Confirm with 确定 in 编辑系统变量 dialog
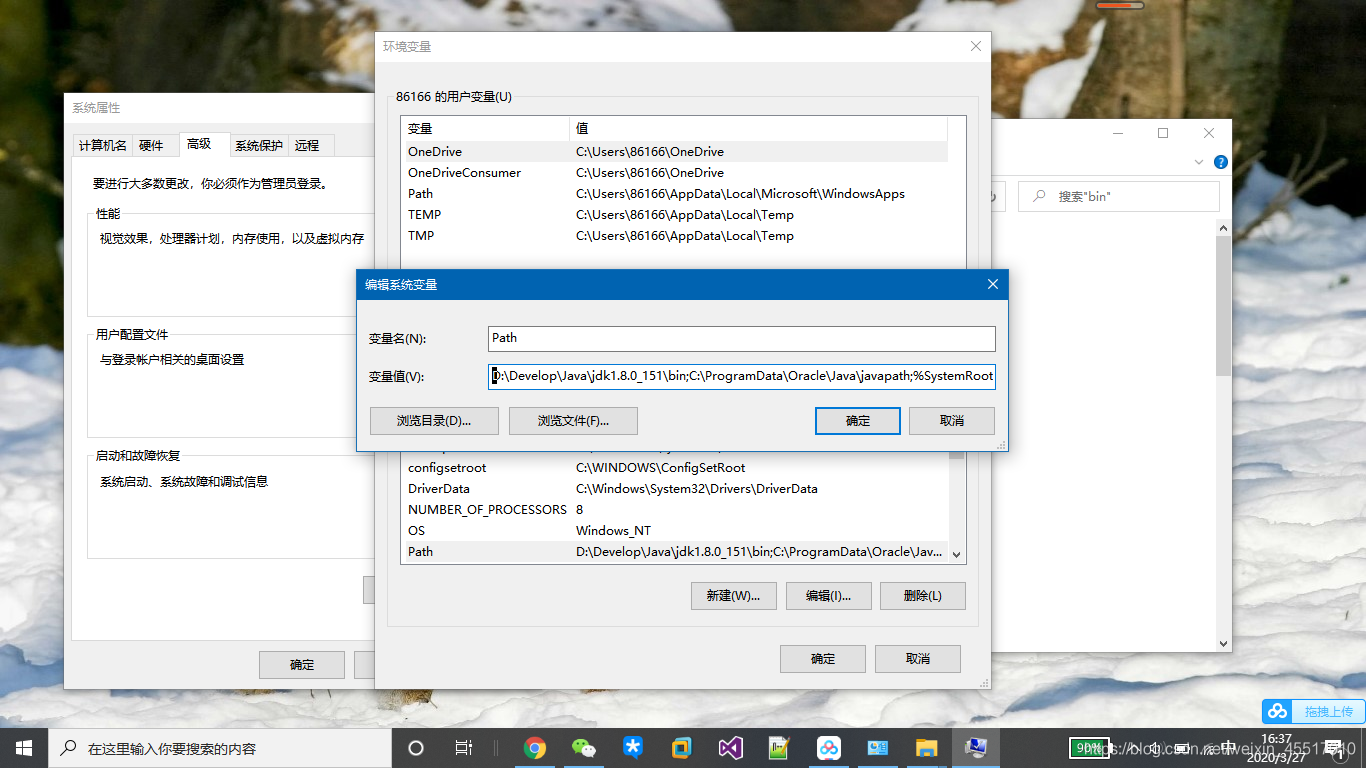This screenshot has width=1366, height=768. click(858, 421)
